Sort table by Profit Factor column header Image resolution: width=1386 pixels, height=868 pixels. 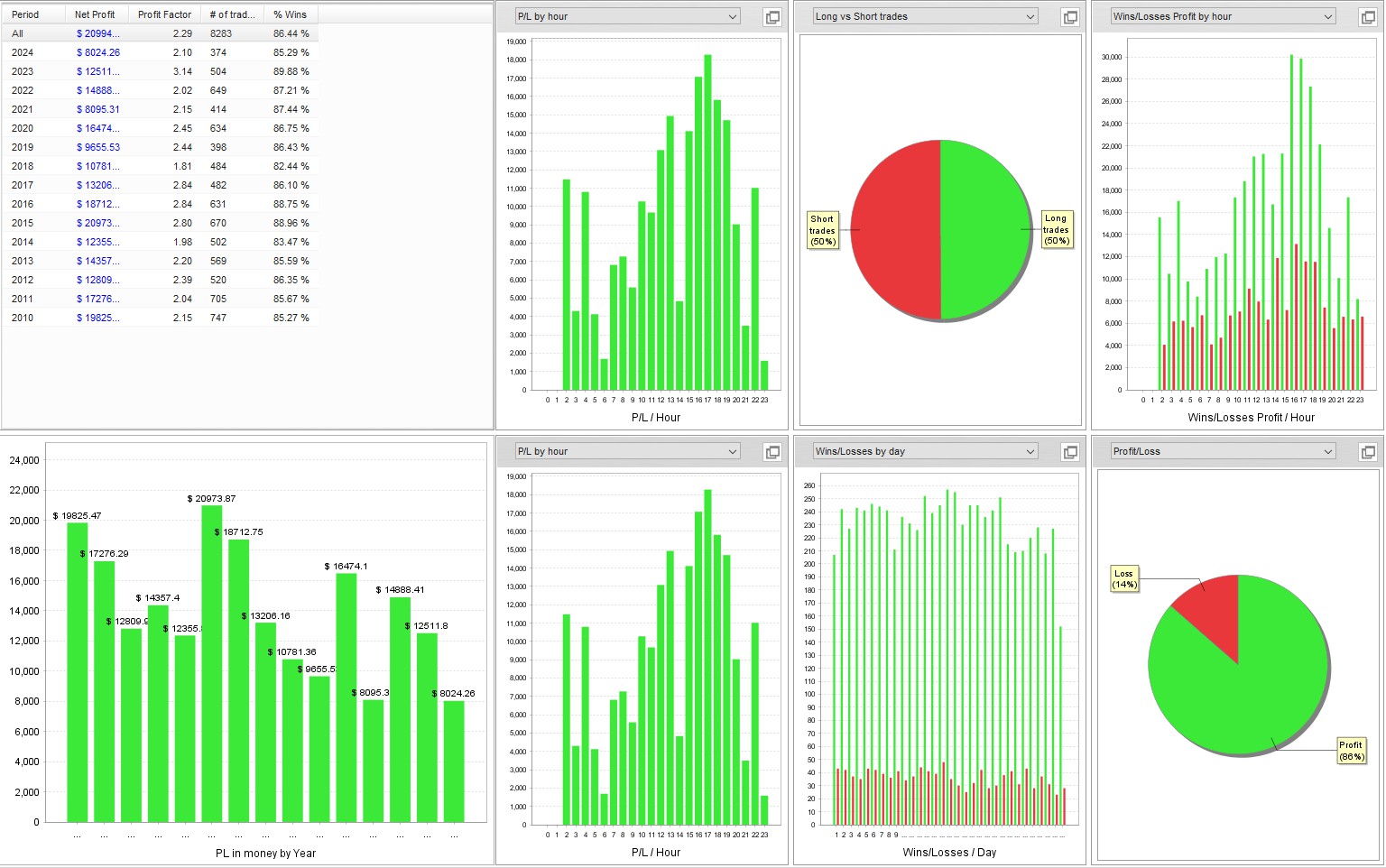pyautogui.click(x=164, y=14)
